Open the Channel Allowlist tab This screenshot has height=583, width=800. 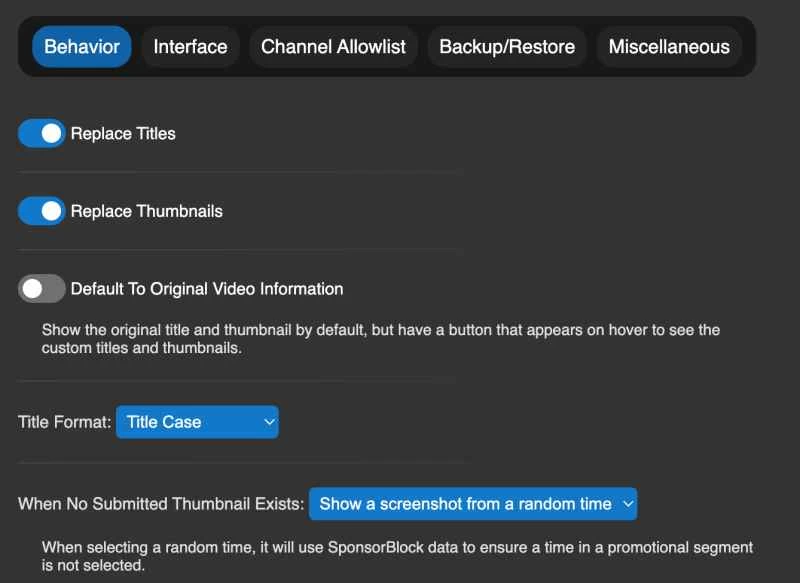(x=333, y=46)
